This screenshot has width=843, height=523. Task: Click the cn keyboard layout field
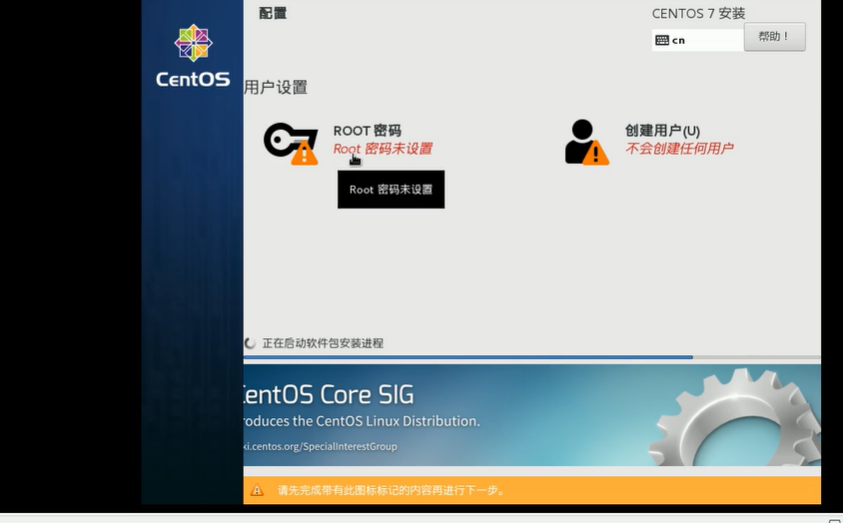coord(697,40)
